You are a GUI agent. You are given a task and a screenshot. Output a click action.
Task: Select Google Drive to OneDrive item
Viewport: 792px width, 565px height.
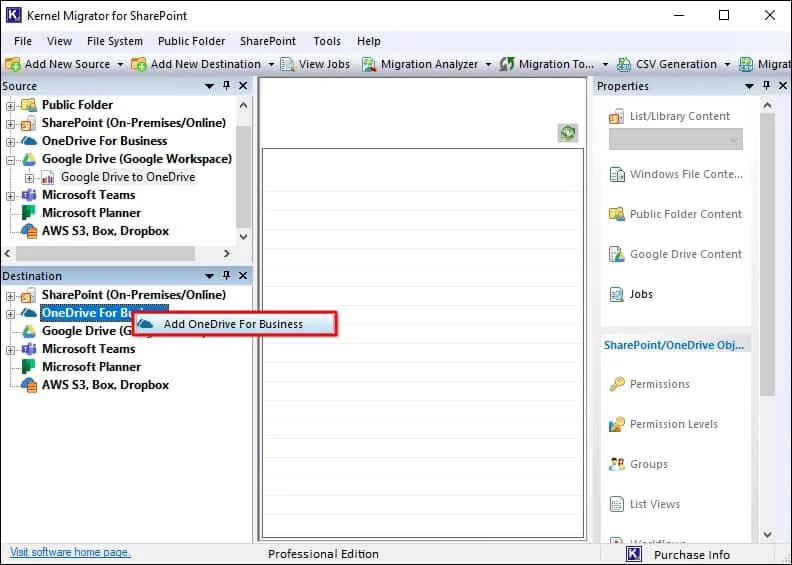click(x=128, y=177)
